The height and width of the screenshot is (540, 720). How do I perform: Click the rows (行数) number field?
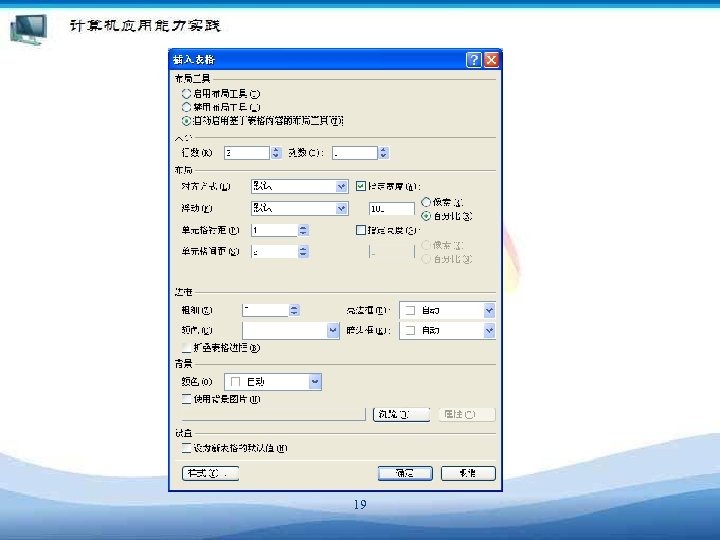(247, 153)
